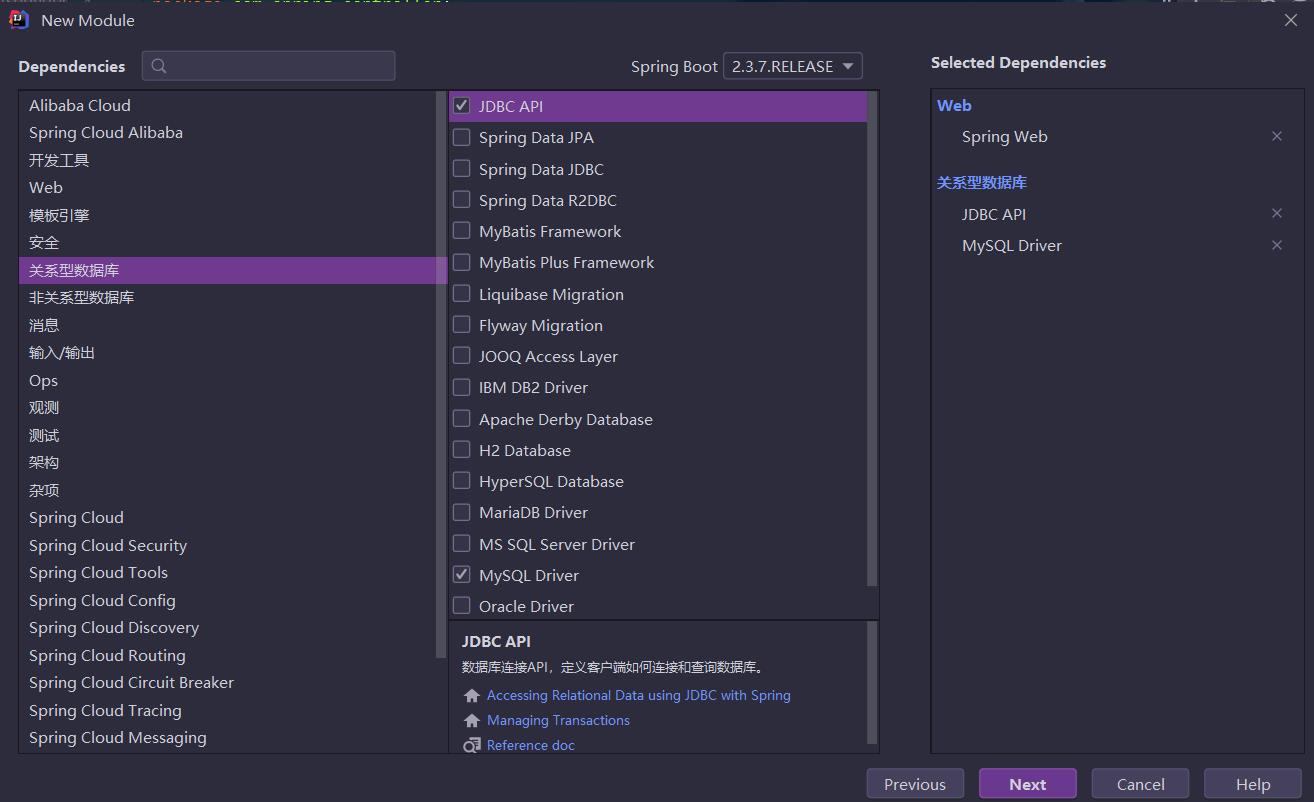Open Accessing Relational Data using JDBC link

pos(638,695)
